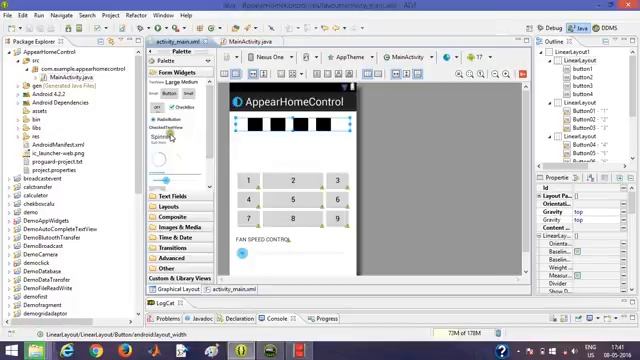Open Google Chrome from the taskbar
Image resolution: width=640 pixels, height=360 pixels.
96,351
